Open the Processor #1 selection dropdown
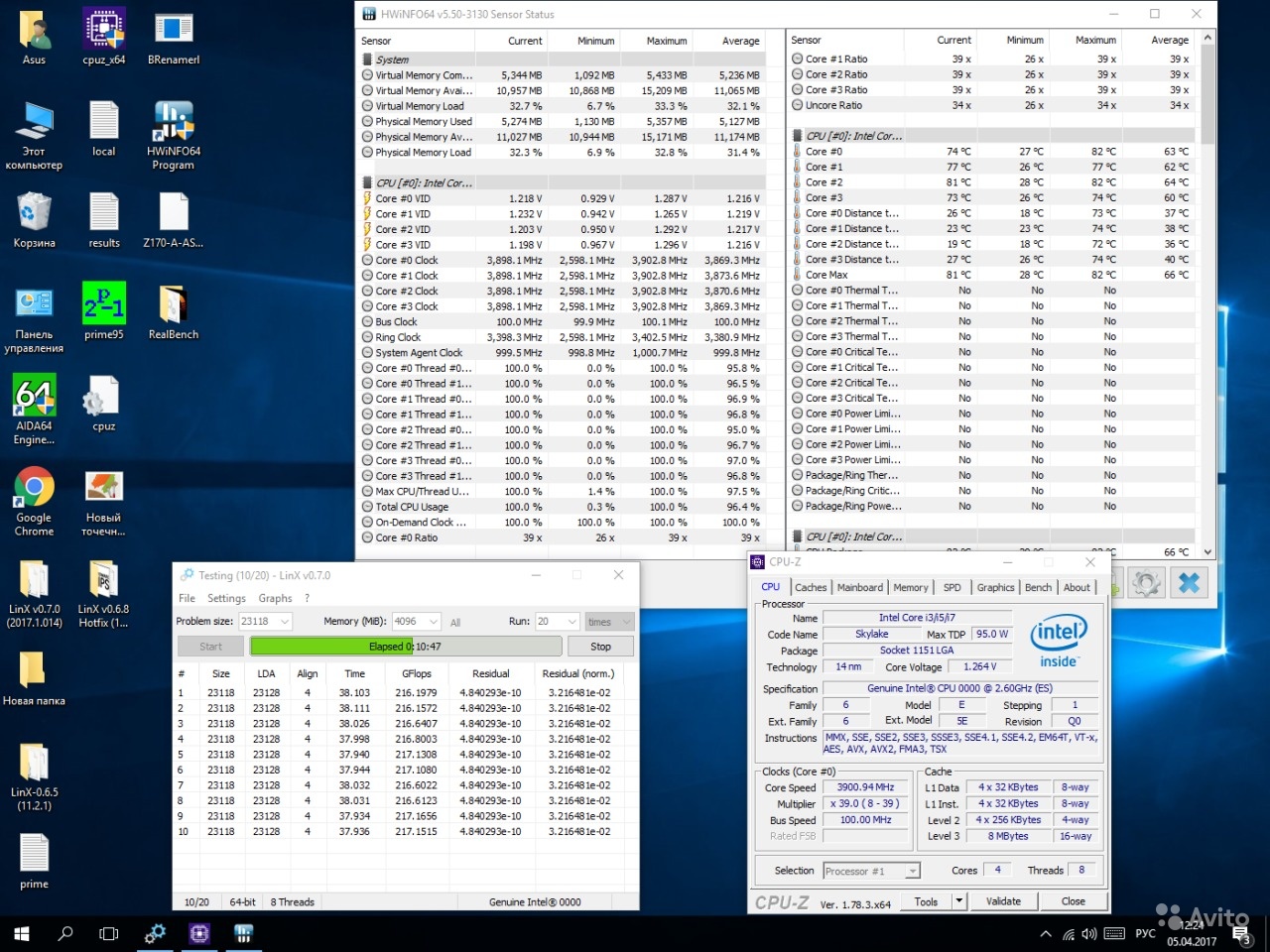The height and width of the screenshot is (952, 1270). point(872,871)
